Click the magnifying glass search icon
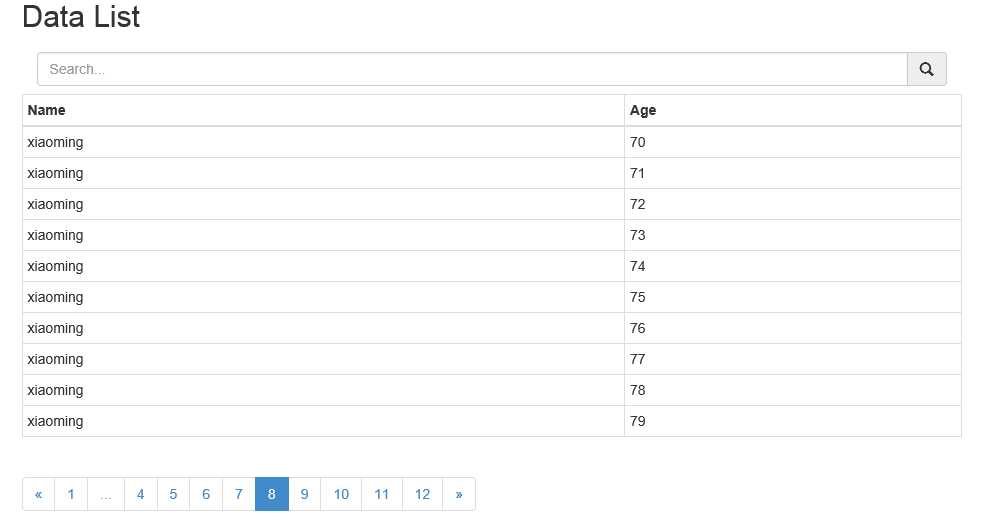The height and width of the screenshot is (528, 987). (x=926, y=69)
